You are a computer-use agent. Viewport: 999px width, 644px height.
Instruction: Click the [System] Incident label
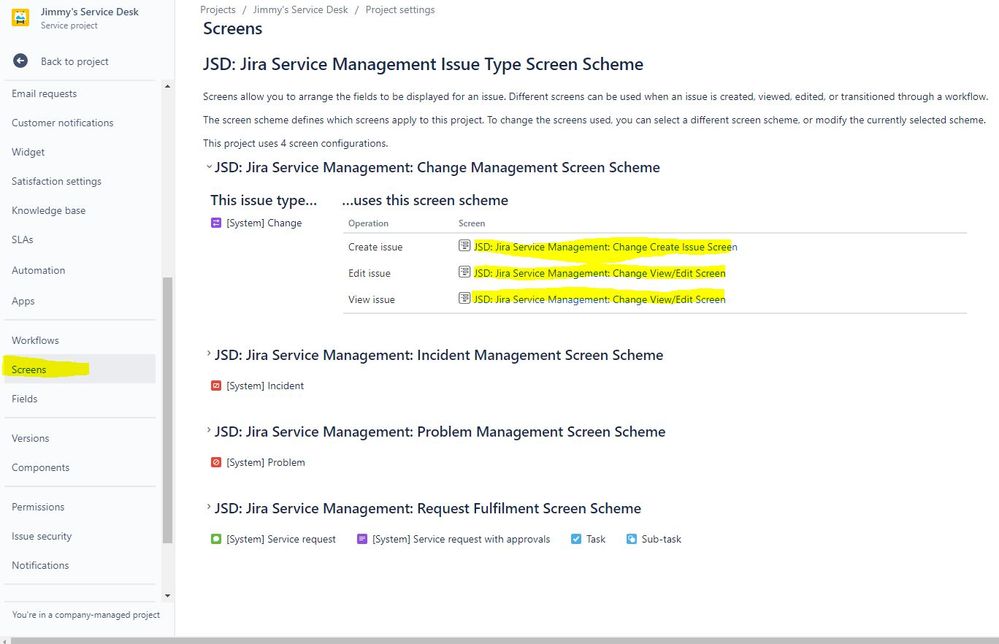[265, 385]
